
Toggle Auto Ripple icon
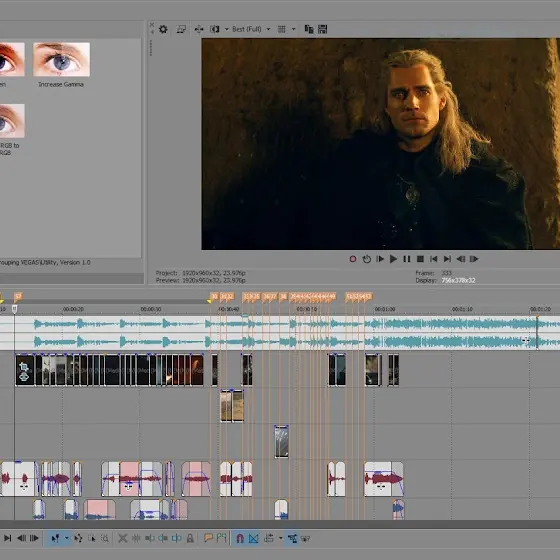(269, 538)
